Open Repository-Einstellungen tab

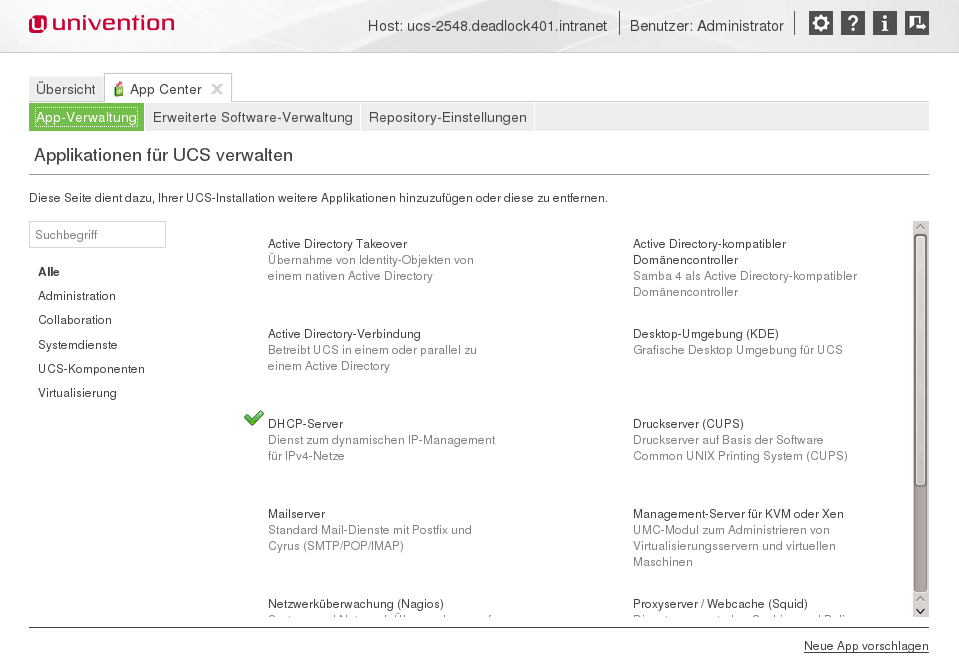(447, 117)
